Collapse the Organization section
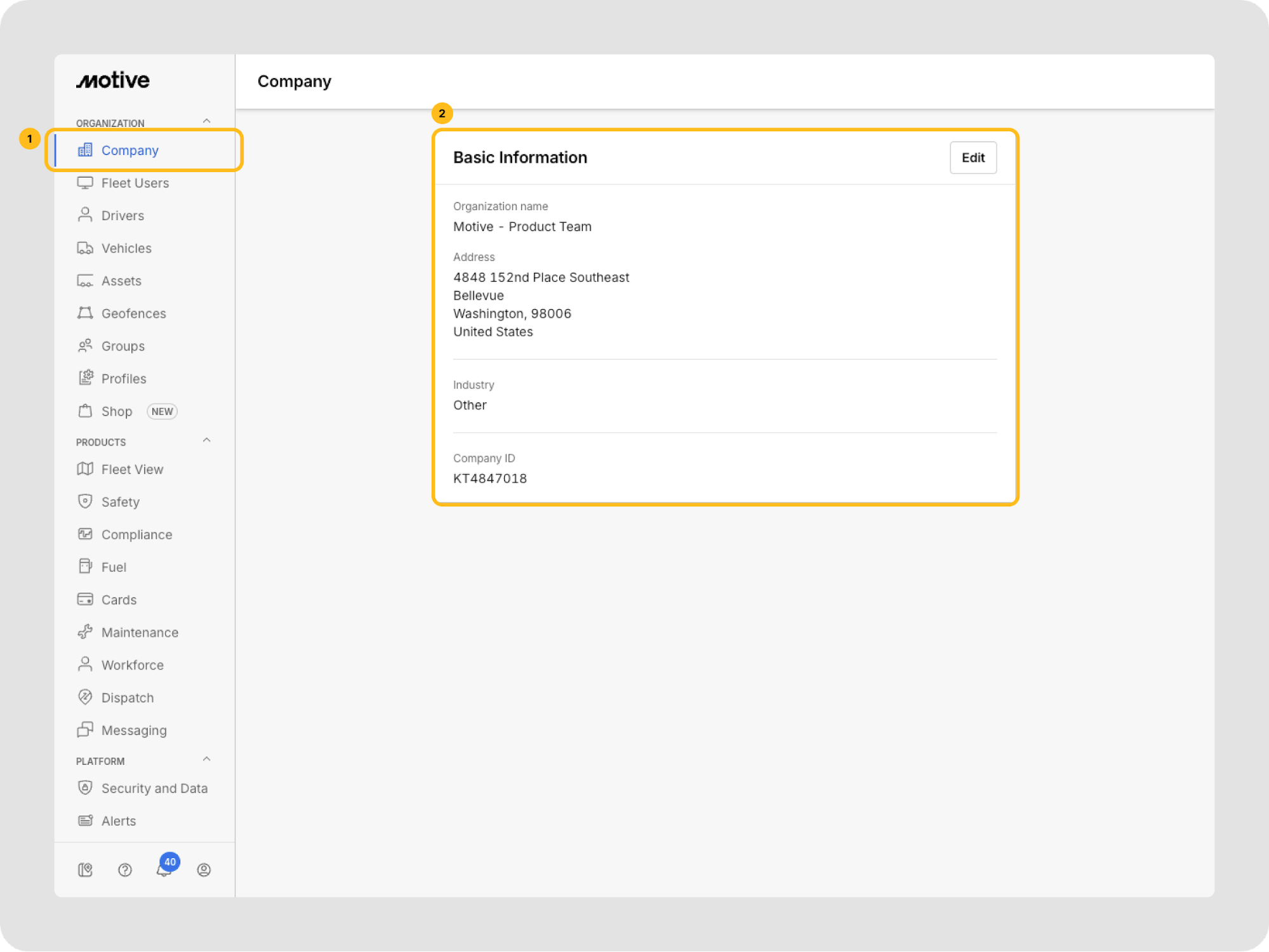Viewport: 1269px width, 952px height. click(206, 121)
